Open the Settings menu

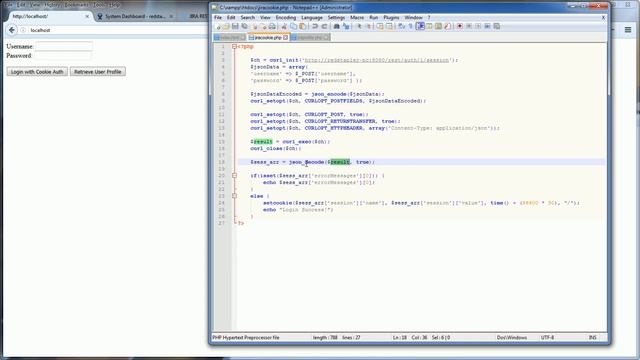coord(336,18)
